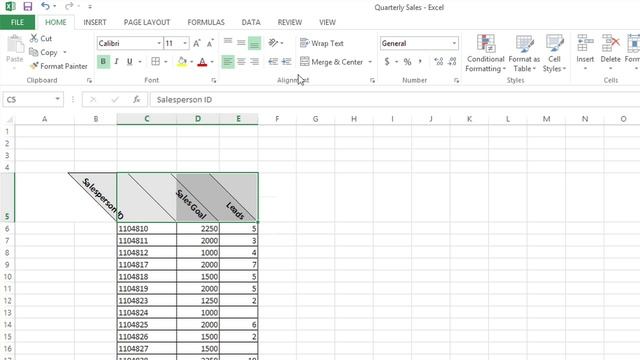
Task: Open Format as Table gallery
Action: (x=524, y=54)
